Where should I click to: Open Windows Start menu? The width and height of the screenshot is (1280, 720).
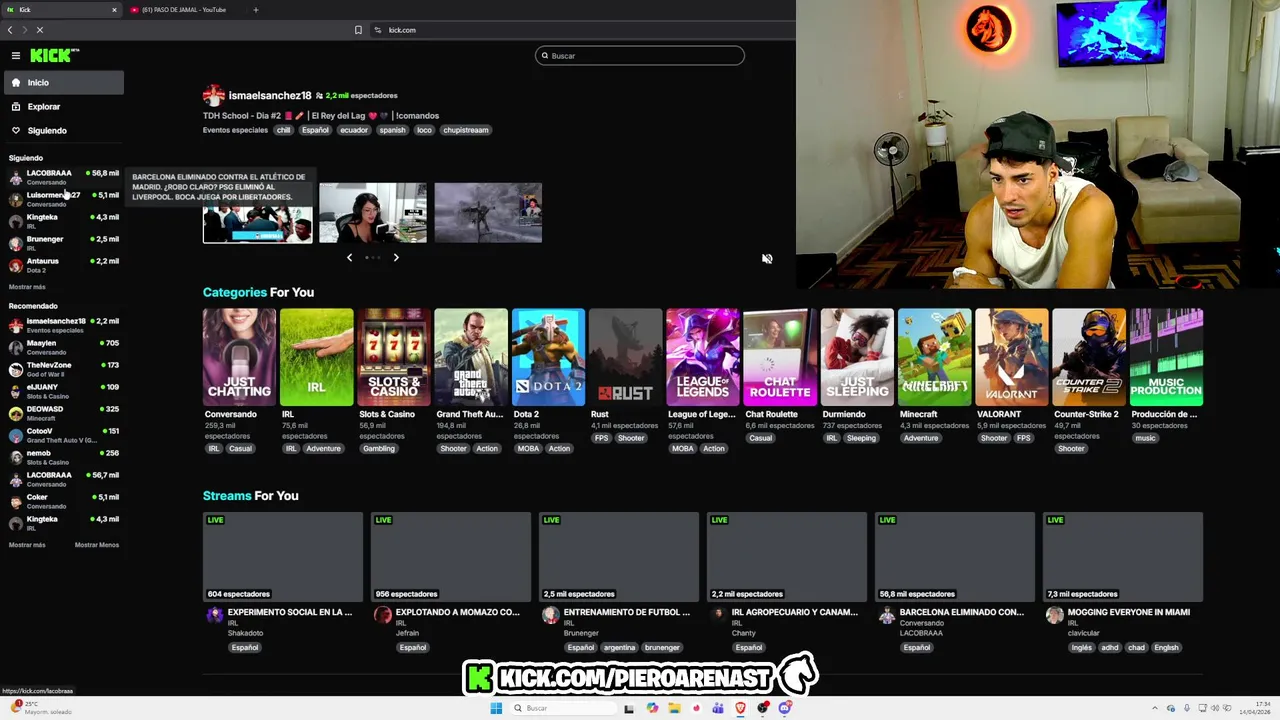coord(496,708)
